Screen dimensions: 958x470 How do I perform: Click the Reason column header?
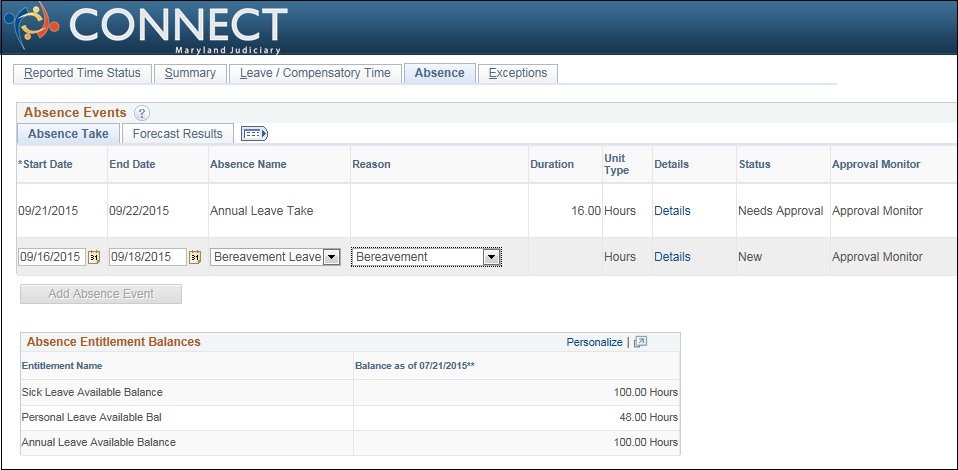pos(371,164)
